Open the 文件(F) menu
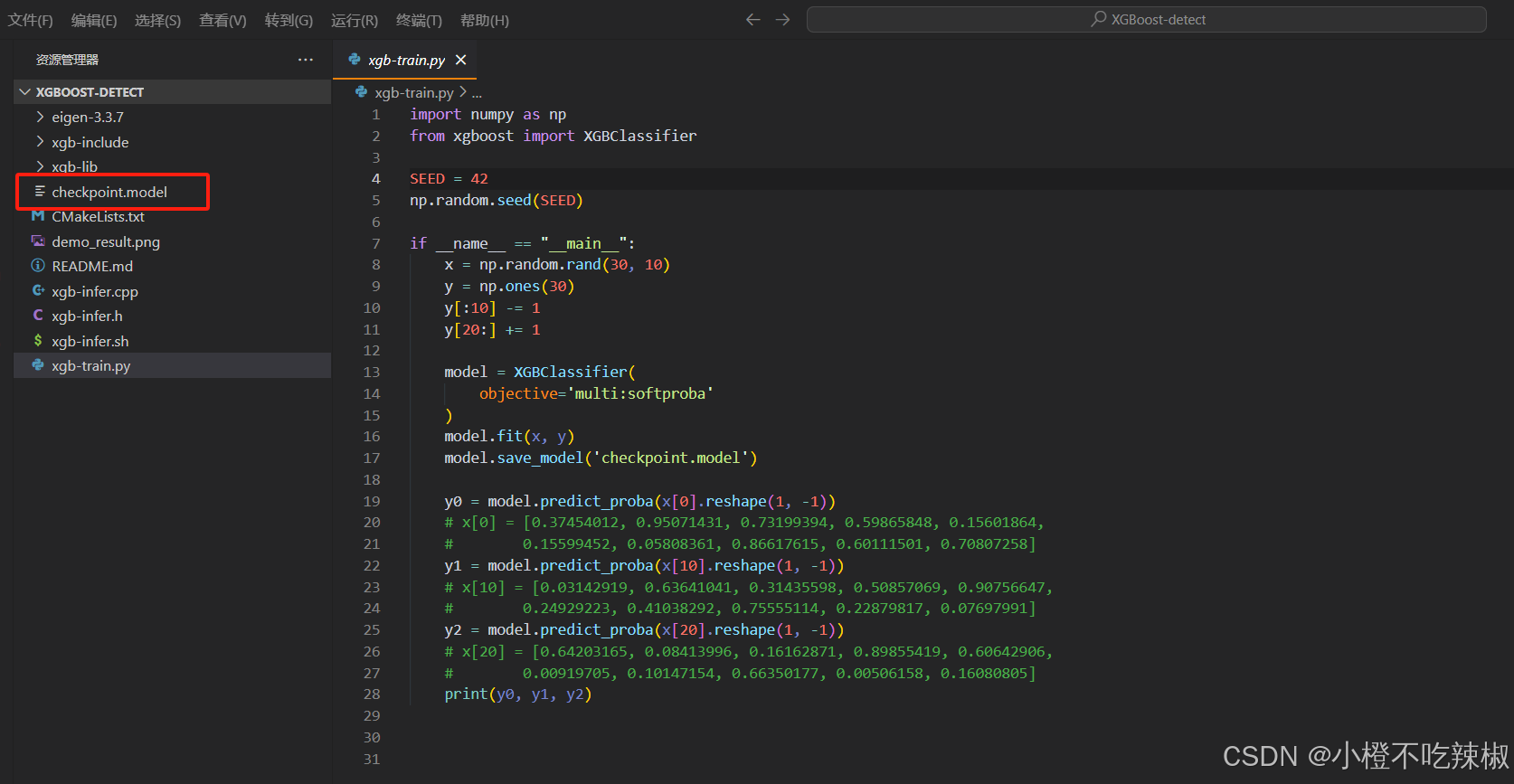1514x784 pixels. (x=31, y=20)
